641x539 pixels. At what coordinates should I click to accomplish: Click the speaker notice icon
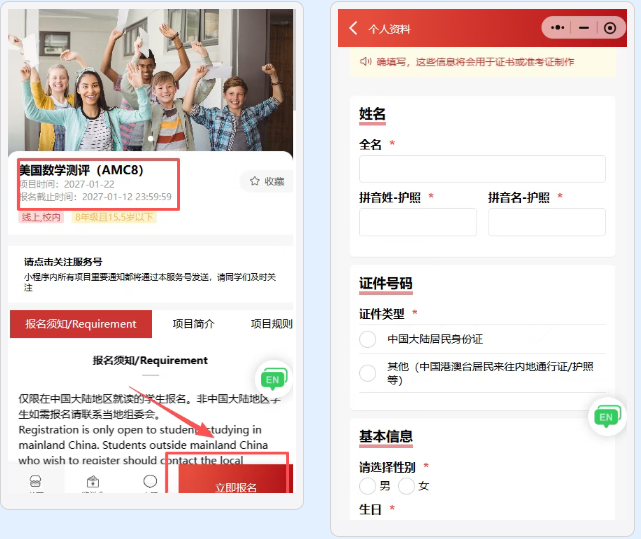click(x=365, y=61)
